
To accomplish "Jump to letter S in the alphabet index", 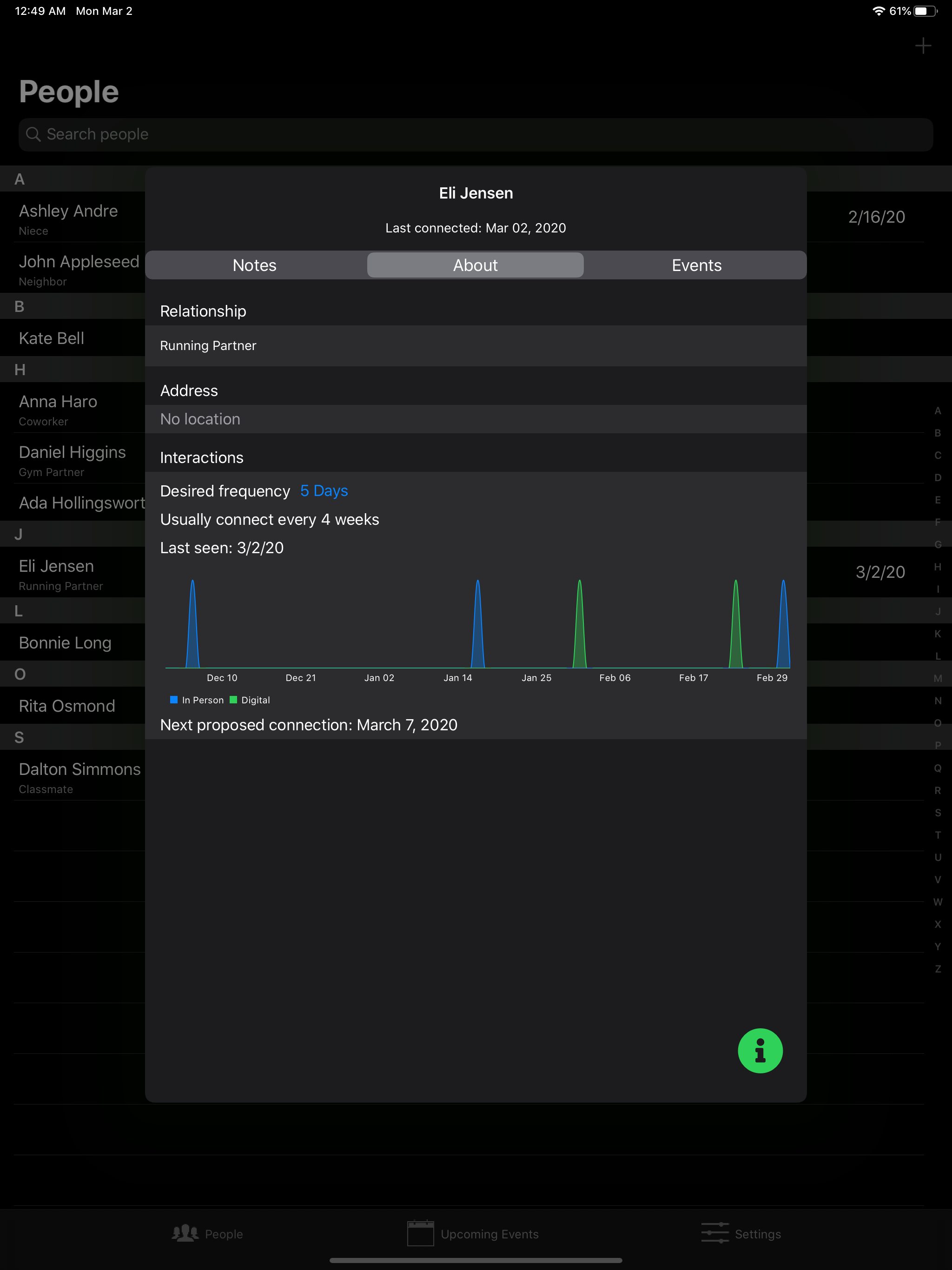I will point(937,813).
